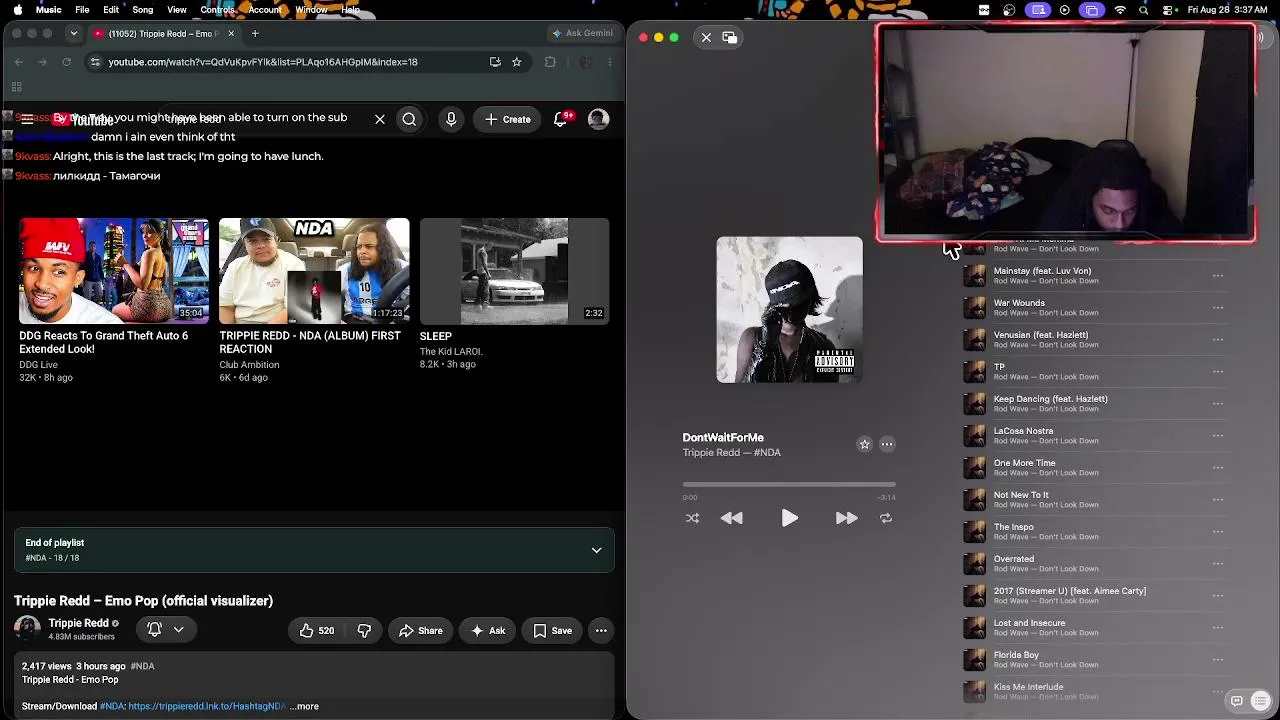Open notification options dropdown beside bell
Viewport: 1280px width, 720px height.
179,629
